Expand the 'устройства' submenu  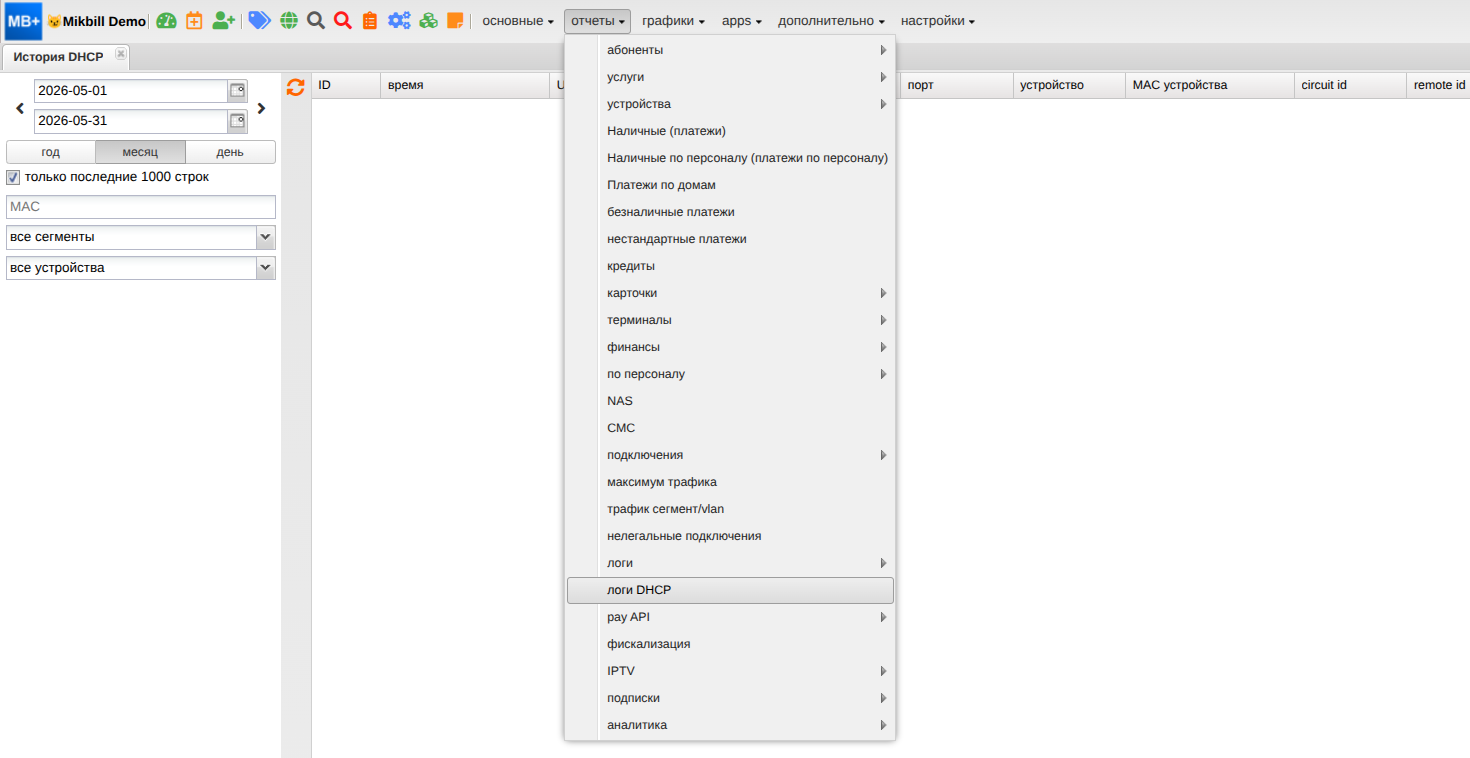[x=730, y=104]
